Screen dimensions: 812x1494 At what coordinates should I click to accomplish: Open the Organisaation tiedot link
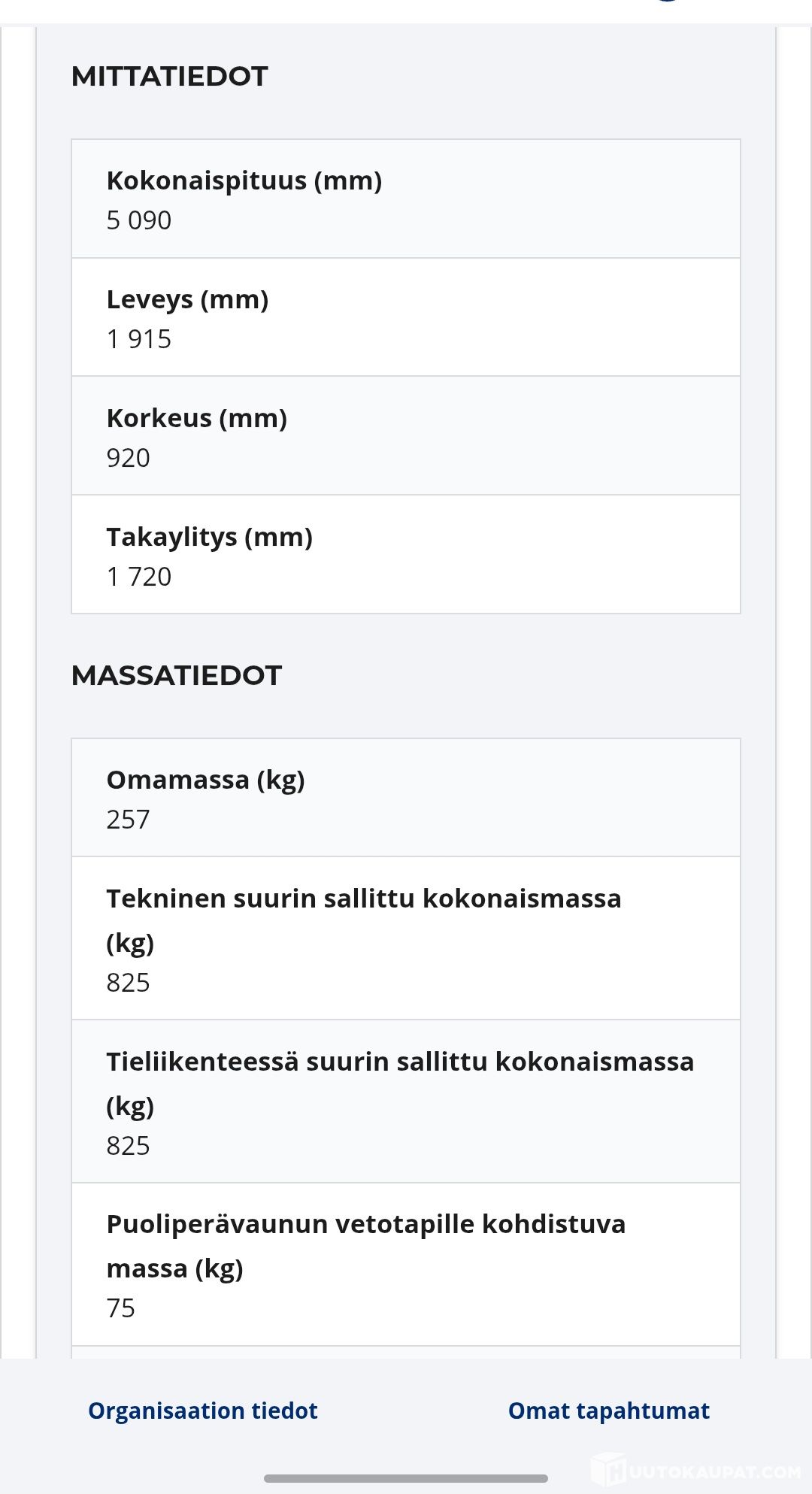pos(202,1411)
